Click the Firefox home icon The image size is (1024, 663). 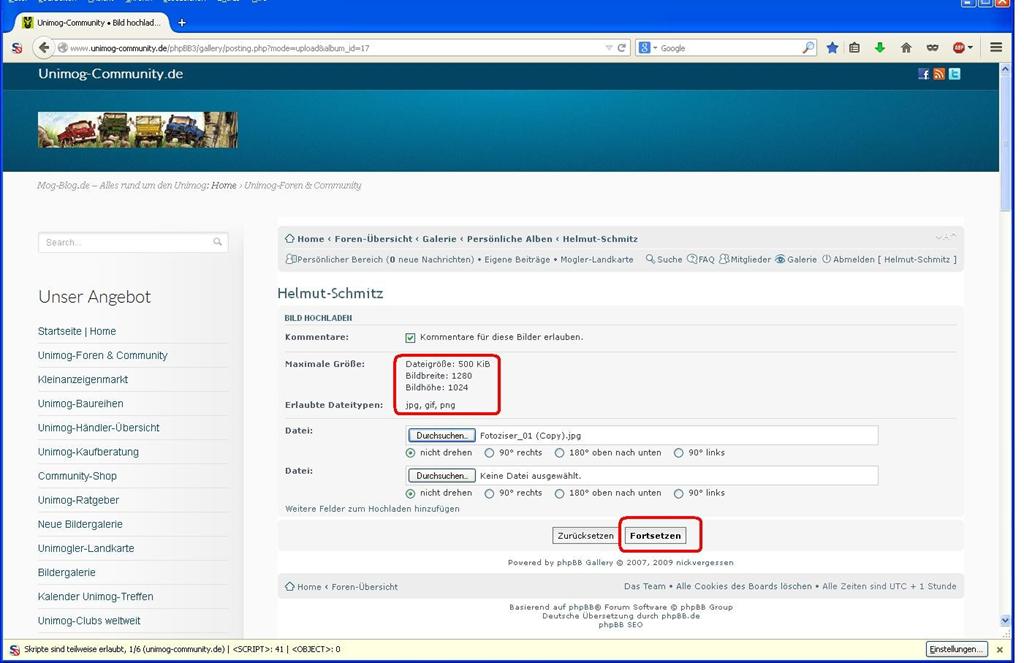tap(906, 47)
